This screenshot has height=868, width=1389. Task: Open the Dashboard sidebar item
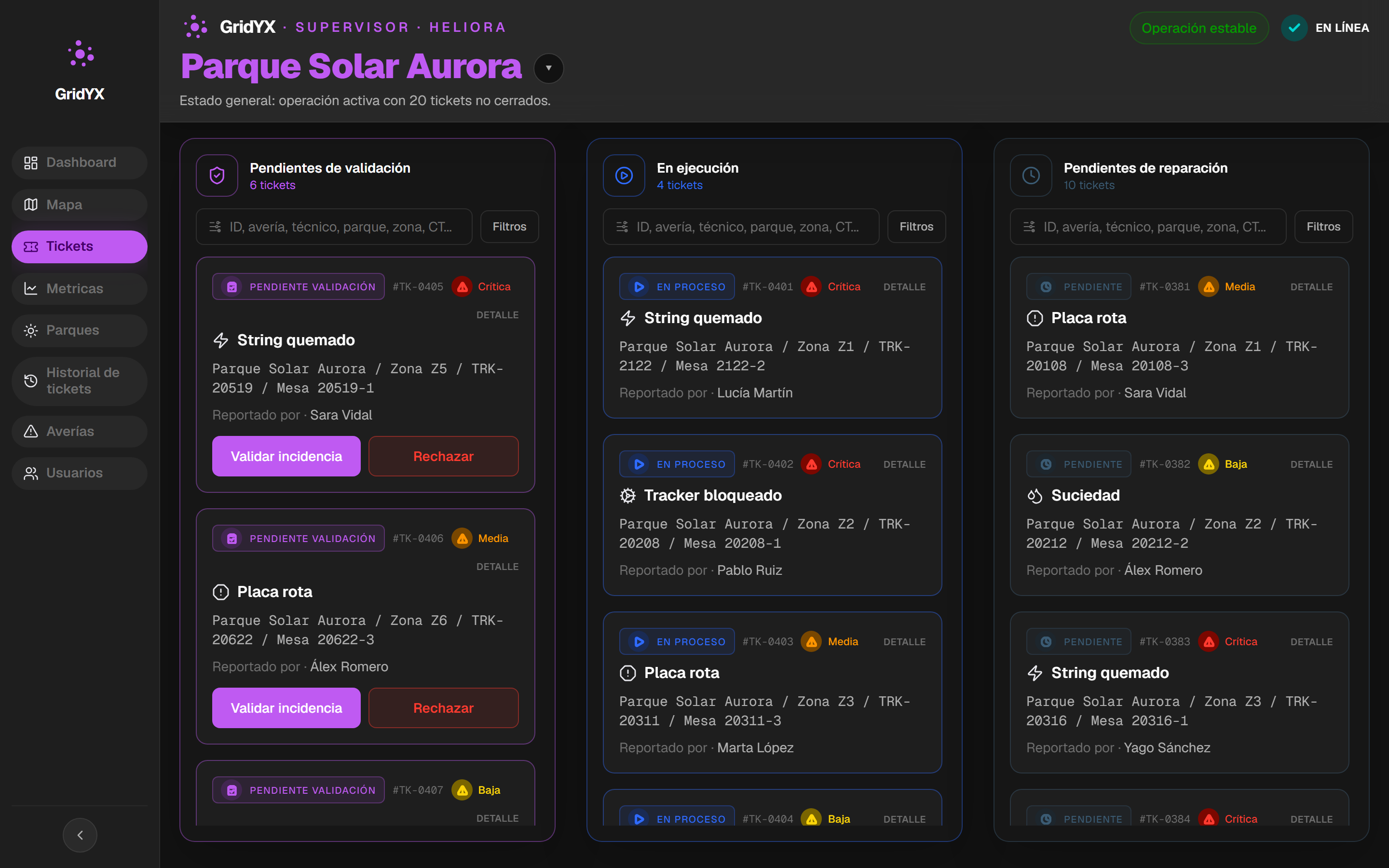(x=80, y=163)
